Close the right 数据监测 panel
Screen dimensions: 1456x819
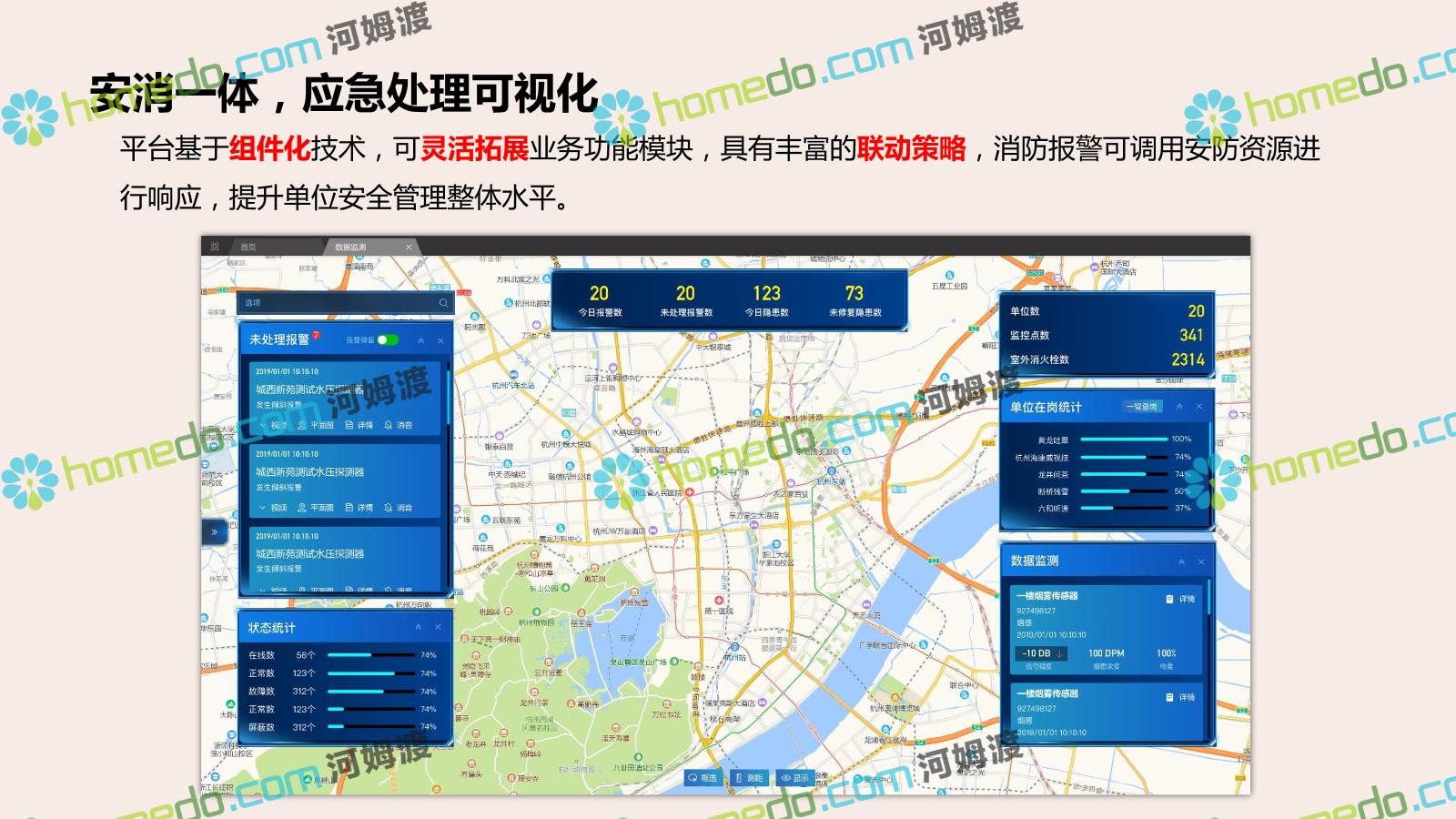[x=1201, y=561]
